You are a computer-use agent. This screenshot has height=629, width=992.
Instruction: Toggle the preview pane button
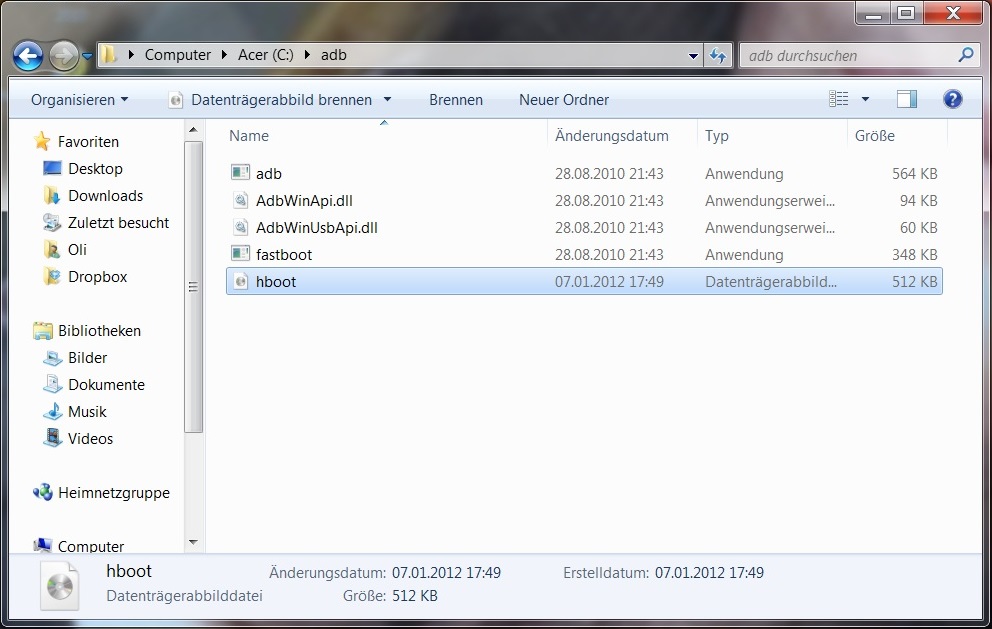click(x=907, y=99)
